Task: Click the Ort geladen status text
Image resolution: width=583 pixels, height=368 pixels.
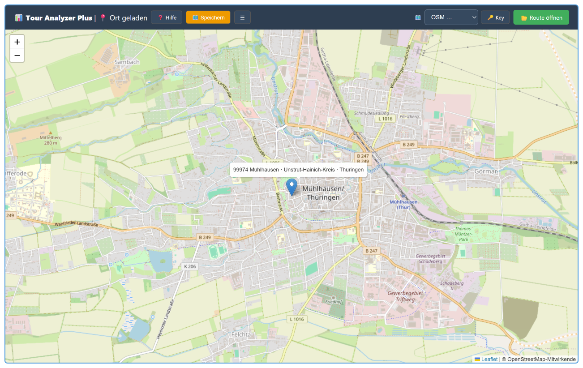Action: (x=128, y=17)
